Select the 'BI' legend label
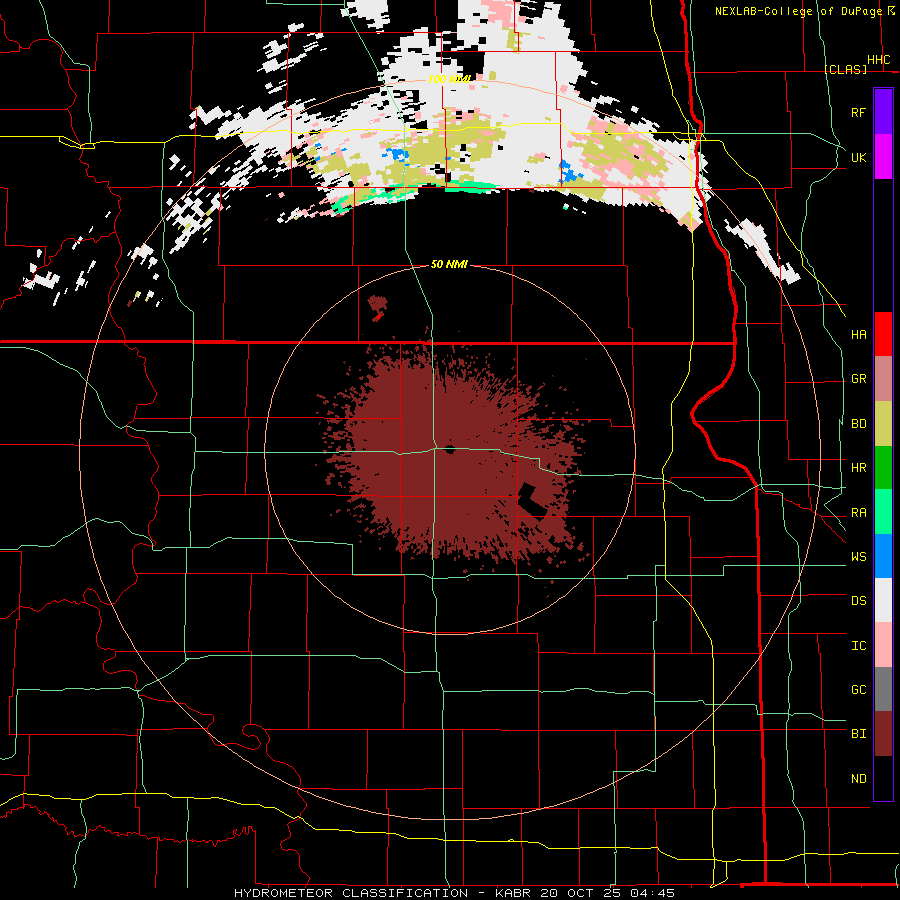This screenshot has width=900, height=900. coord(858,734)
